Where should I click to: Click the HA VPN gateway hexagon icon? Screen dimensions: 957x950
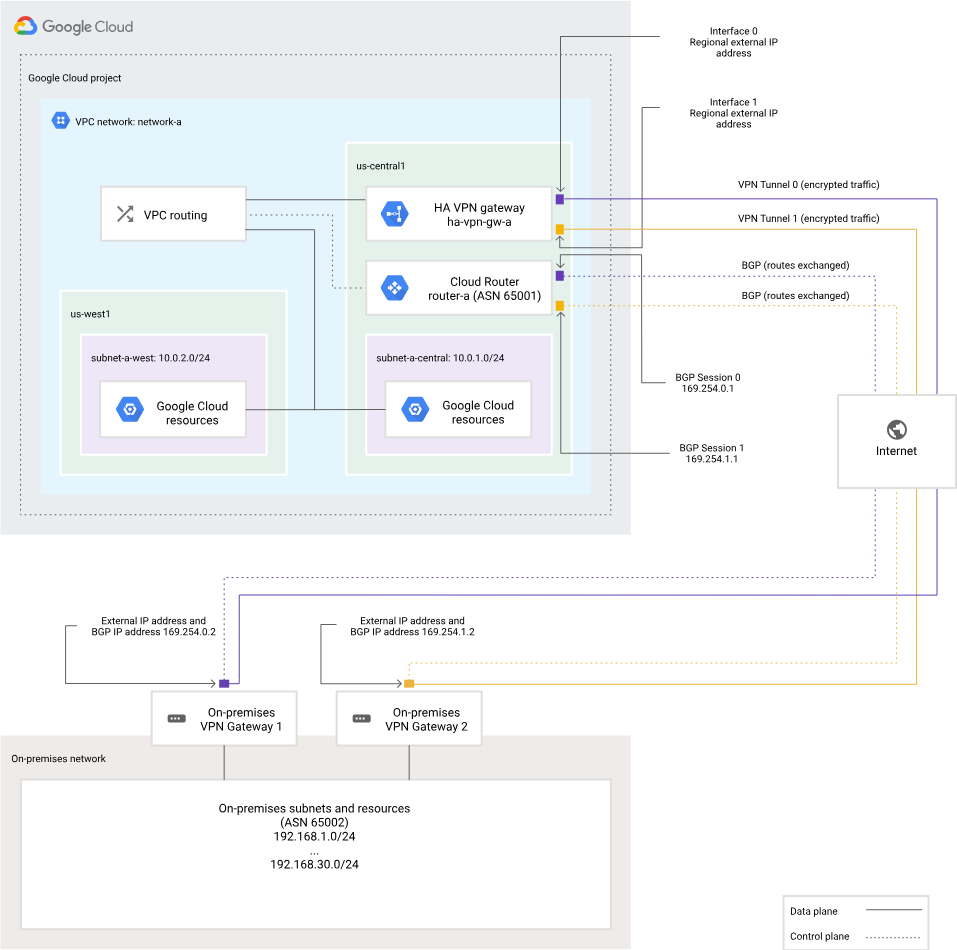point(395,214)
